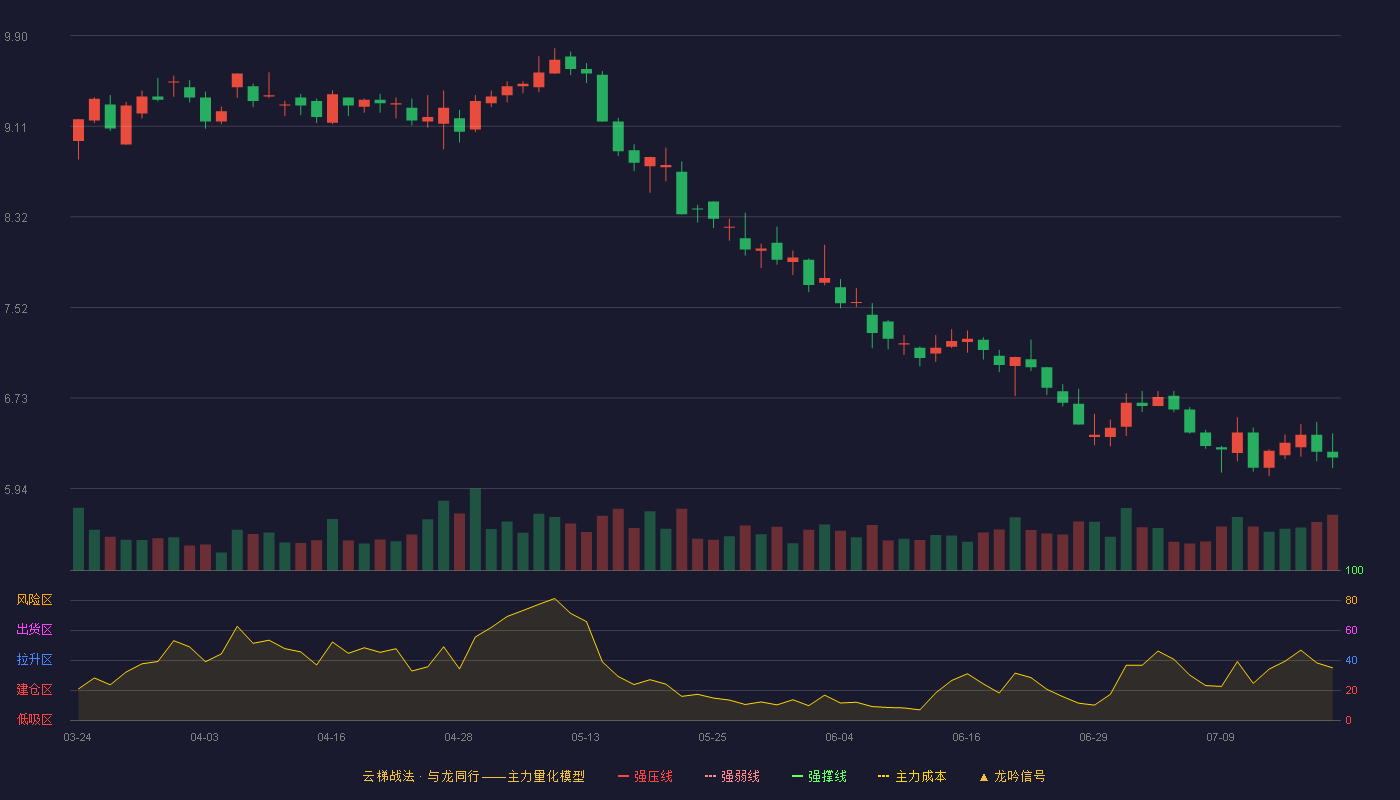Click the indicator line peak near 05-13
The width and height of the screenshot is (1400, 800).
coord(554,598)
